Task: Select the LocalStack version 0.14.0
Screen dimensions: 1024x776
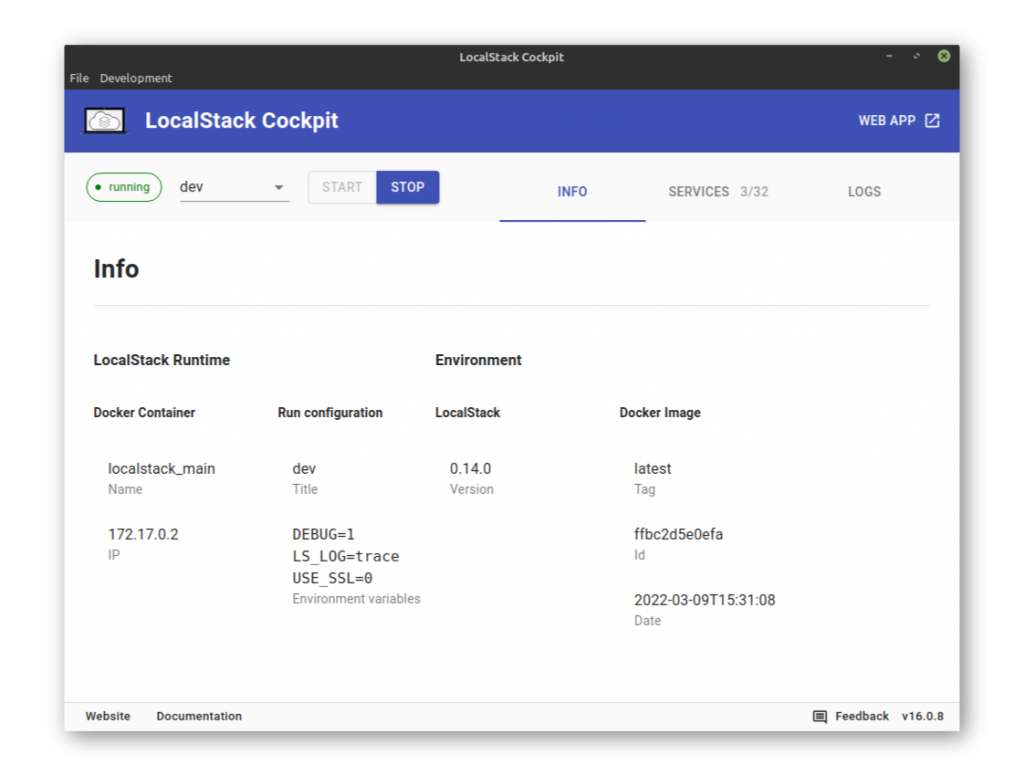Action: pyautogui.click(x=470, y=469)
